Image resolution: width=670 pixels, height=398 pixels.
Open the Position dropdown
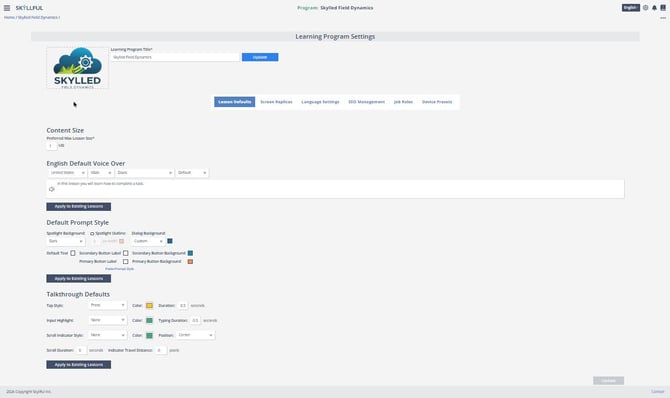click(195, 335)
